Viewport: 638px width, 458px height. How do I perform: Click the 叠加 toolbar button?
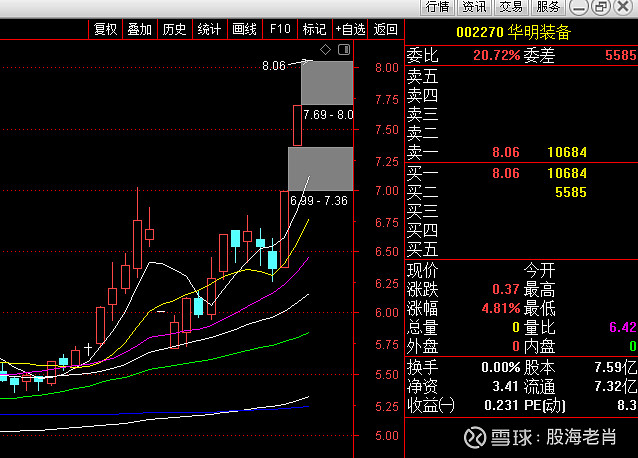coord(140,29)
